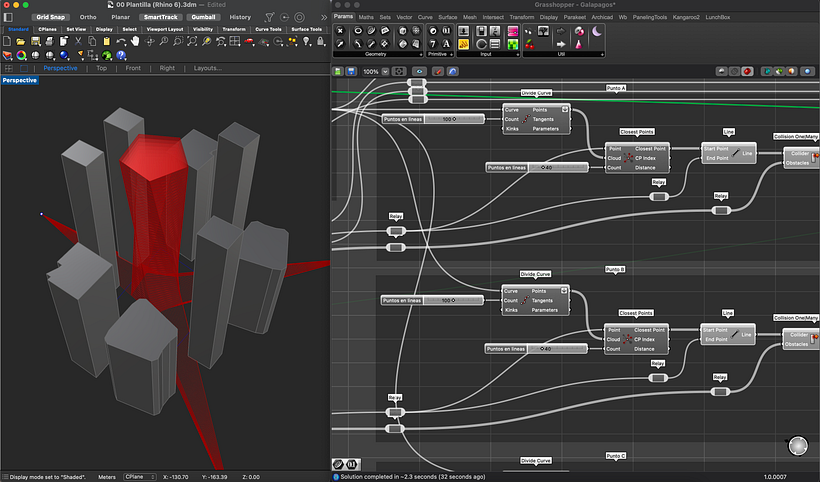
Task: Click the Zoom Extents icon in Rhino
Action: (192, 41)
